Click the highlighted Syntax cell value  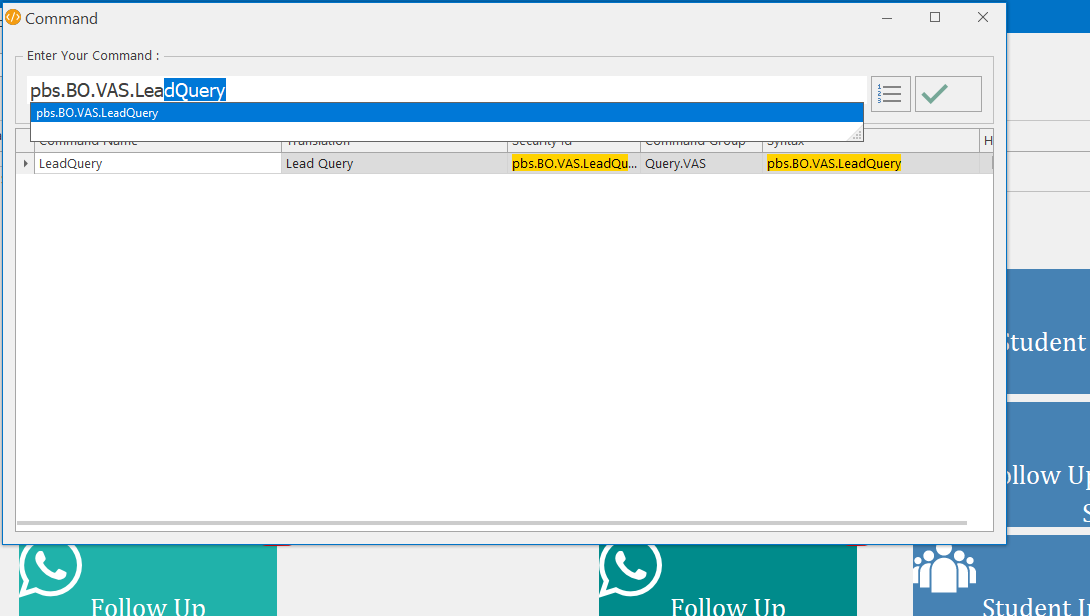(834, 163)
